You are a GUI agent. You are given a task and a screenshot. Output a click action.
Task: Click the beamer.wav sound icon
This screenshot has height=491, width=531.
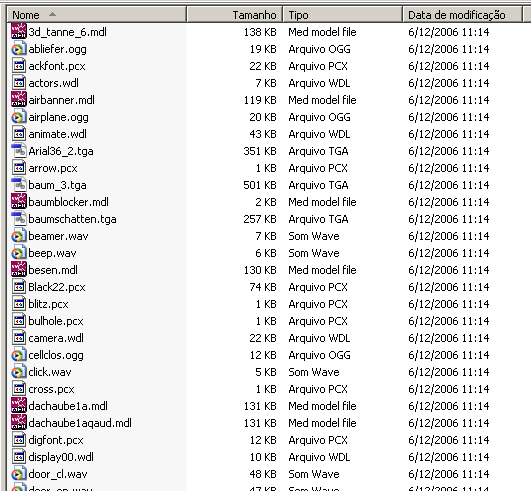(x=19, y=236)
